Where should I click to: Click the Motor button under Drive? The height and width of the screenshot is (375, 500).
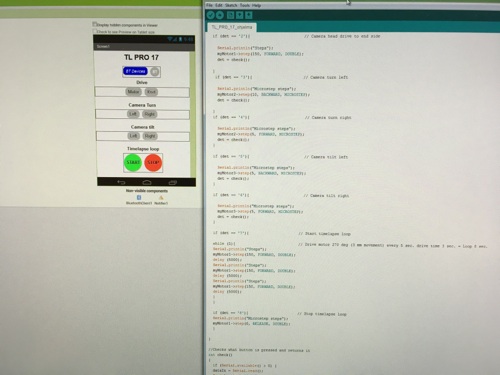[x=133, y=92]
